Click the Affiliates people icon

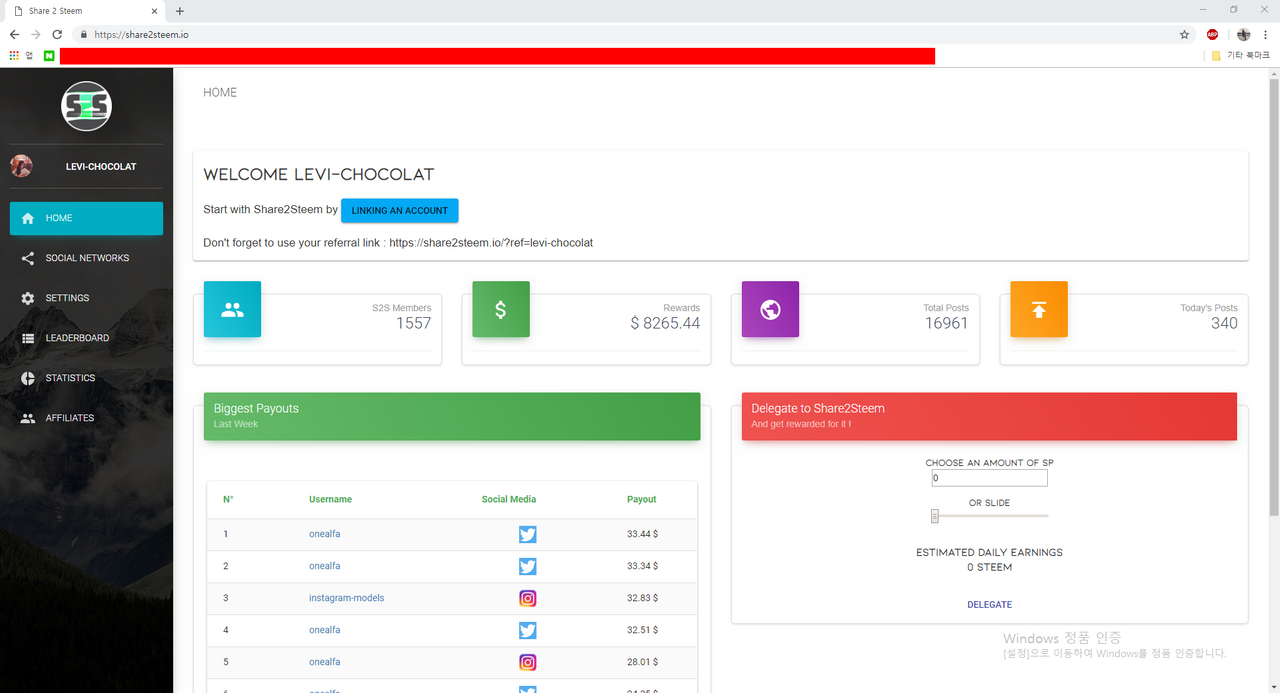[27, 418]
